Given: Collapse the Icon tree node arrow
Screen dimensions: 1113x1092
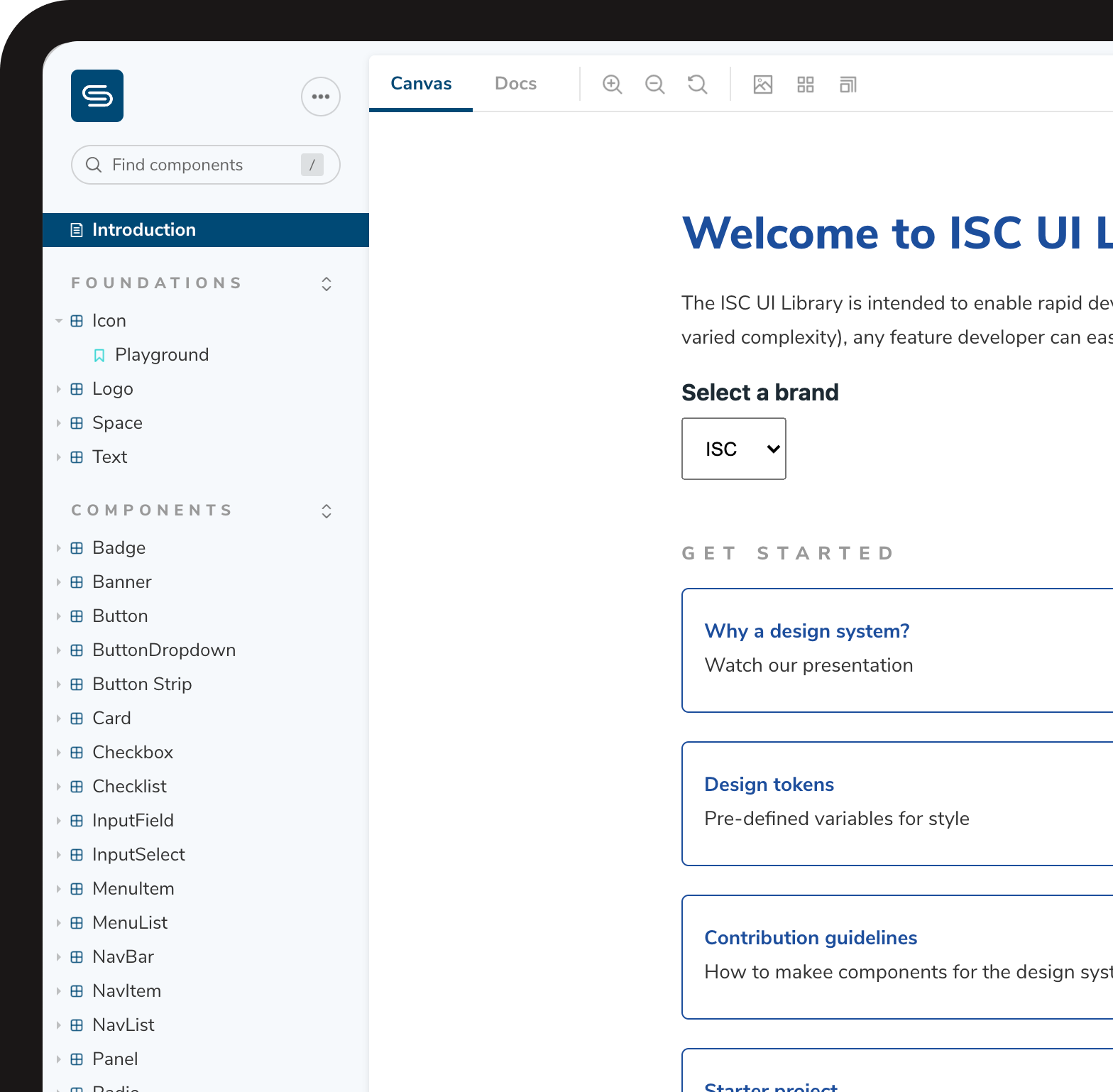Looking at the screenshot, I should pyautogui.click(x=59, y=321).
